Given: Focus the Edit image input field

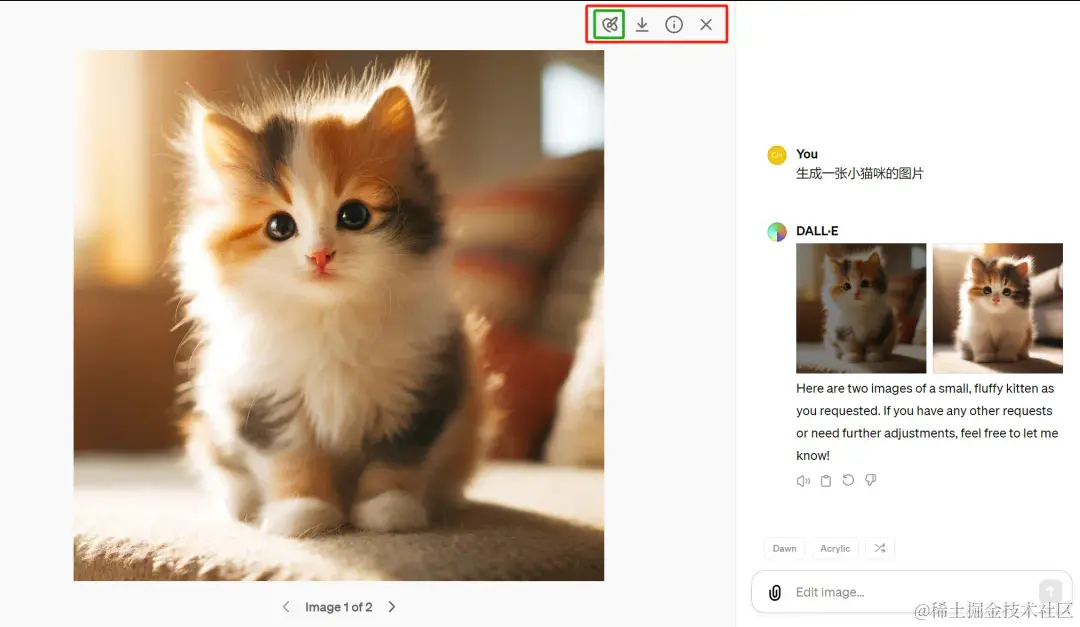Looking at the screenshot, I should [913, 592].
